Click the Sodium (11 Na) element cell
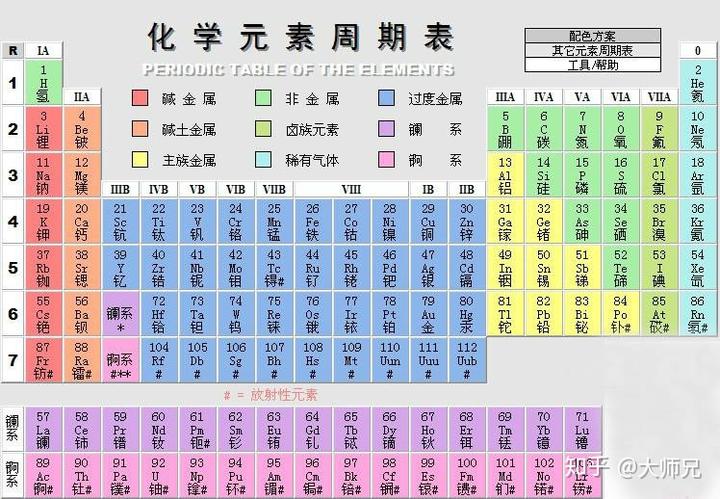 pyautogui.click(x=43, y=175)
